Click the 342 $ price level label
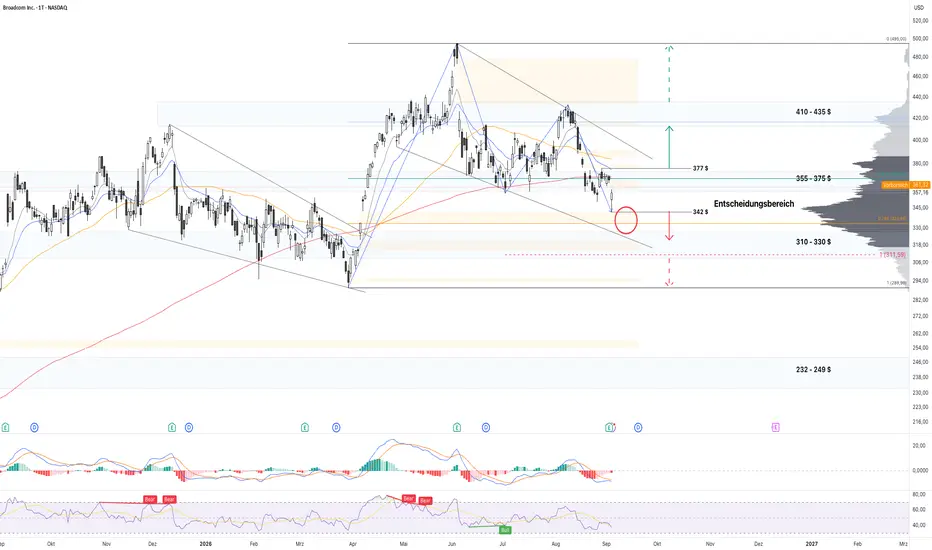 (700, 212)
